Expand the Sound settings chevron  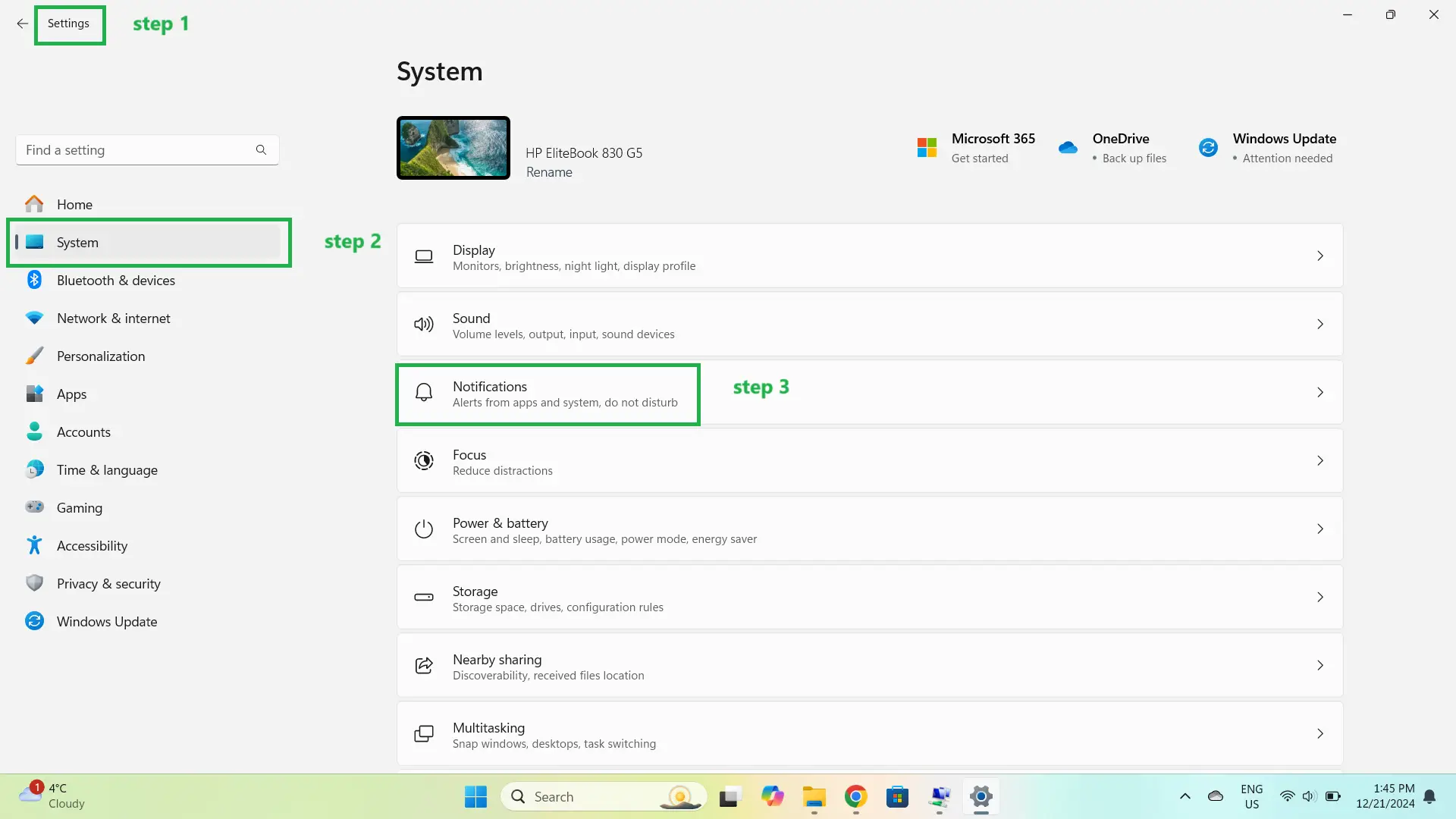coord(1319,325)
